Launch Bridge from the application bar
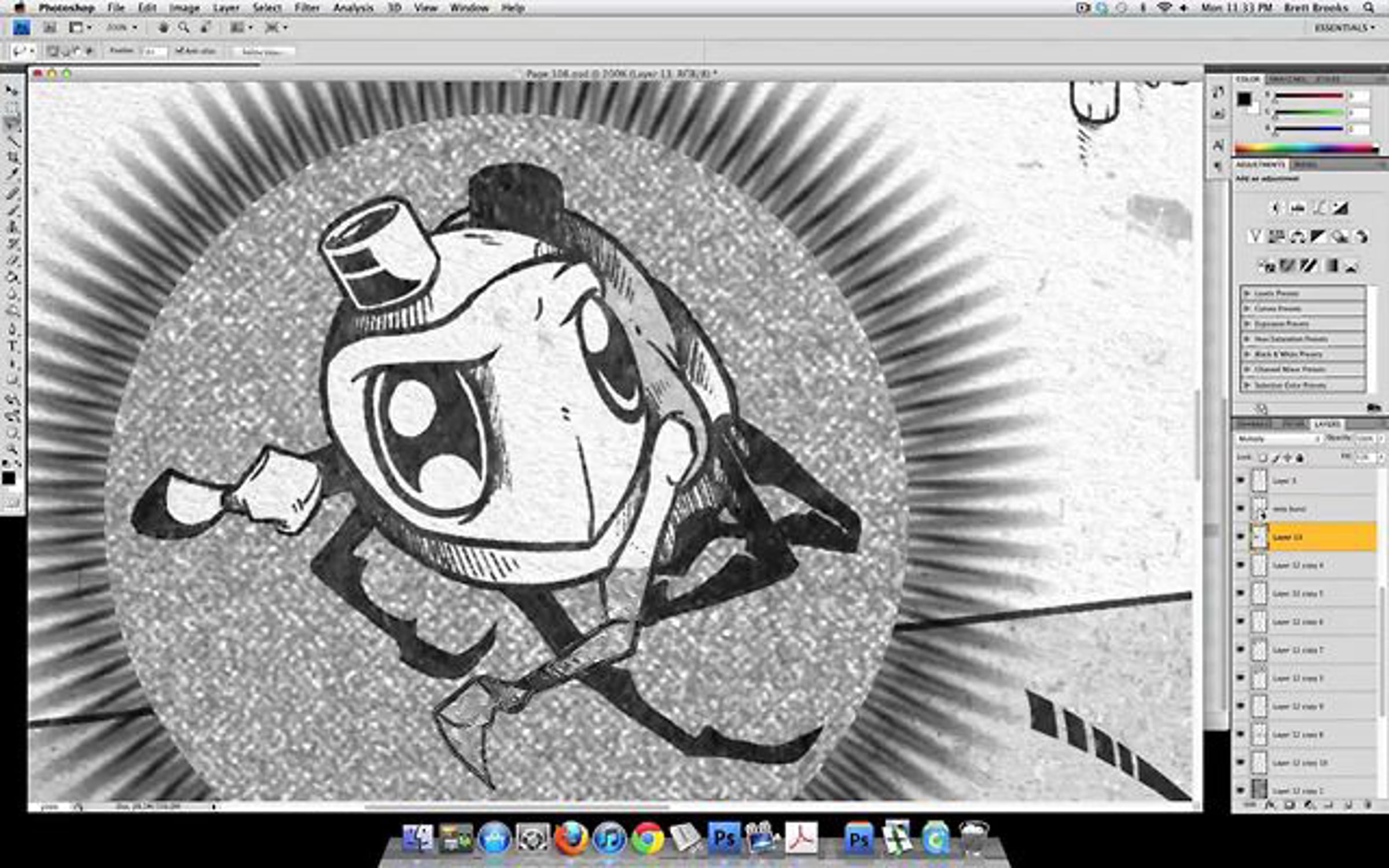 [x=50, y=27]
